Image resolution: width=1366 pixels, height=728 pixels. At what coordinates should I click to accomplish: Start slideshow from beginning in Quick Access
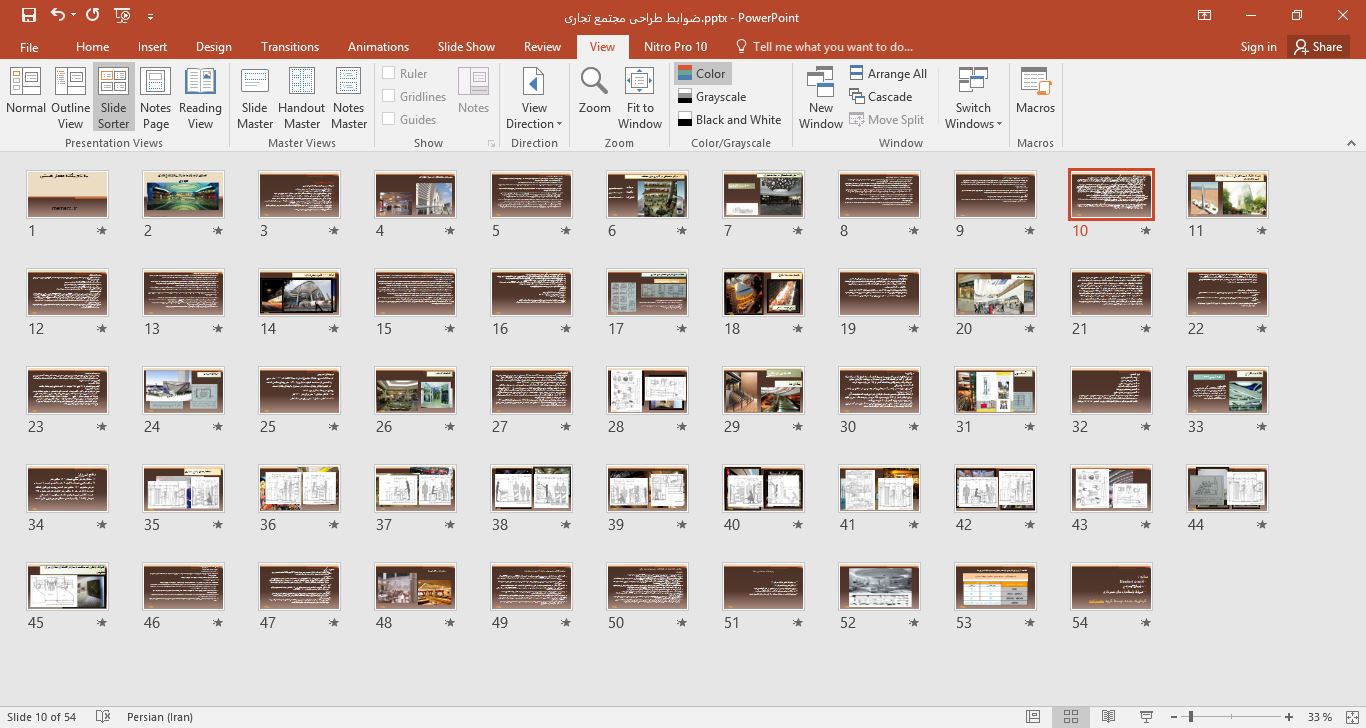(122, 16)
